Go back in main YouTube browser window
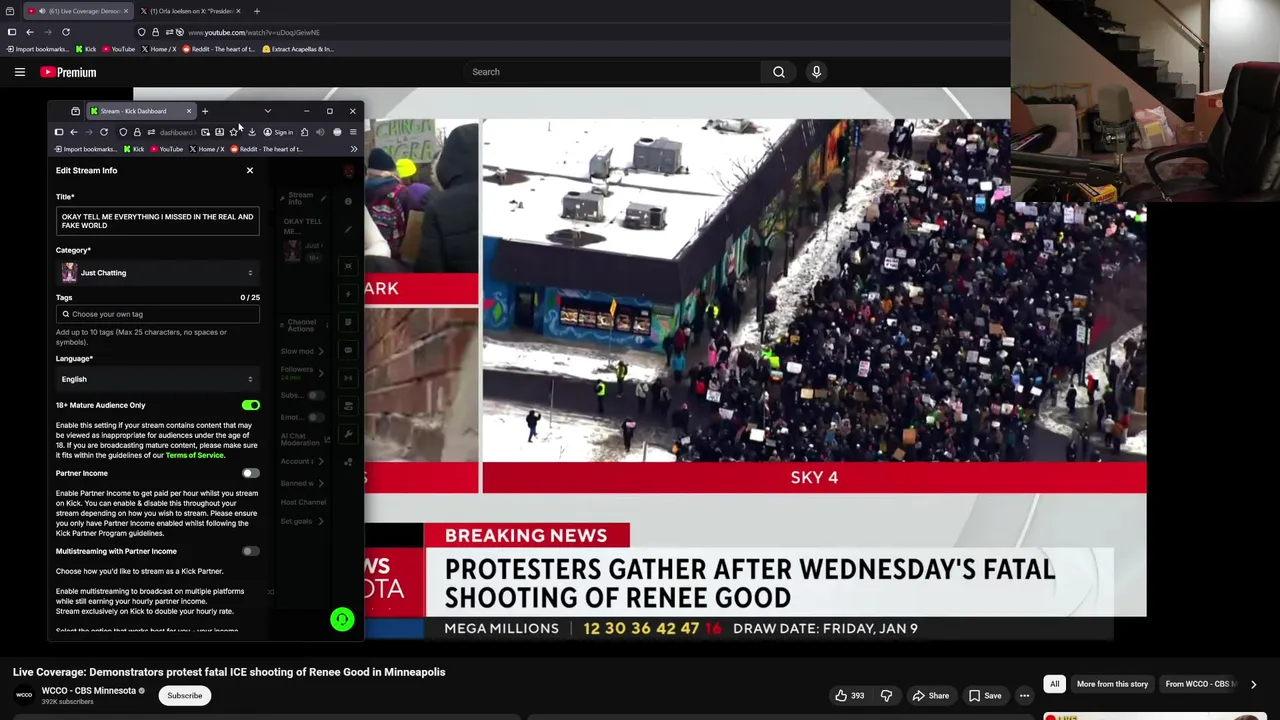 tap(30, 32)
